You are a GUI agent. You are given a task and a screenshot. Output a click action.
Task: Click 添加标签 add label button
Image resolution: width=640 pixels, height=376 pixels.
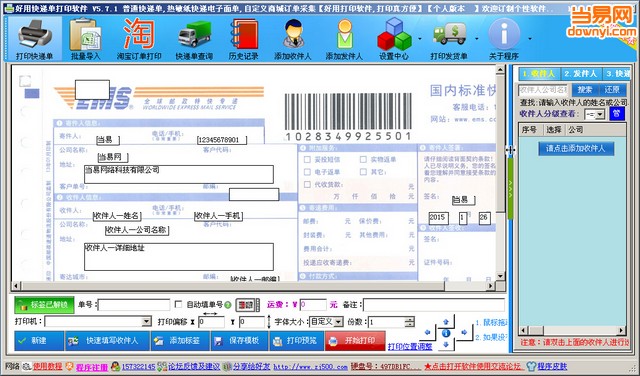click(x=180, y=340)
